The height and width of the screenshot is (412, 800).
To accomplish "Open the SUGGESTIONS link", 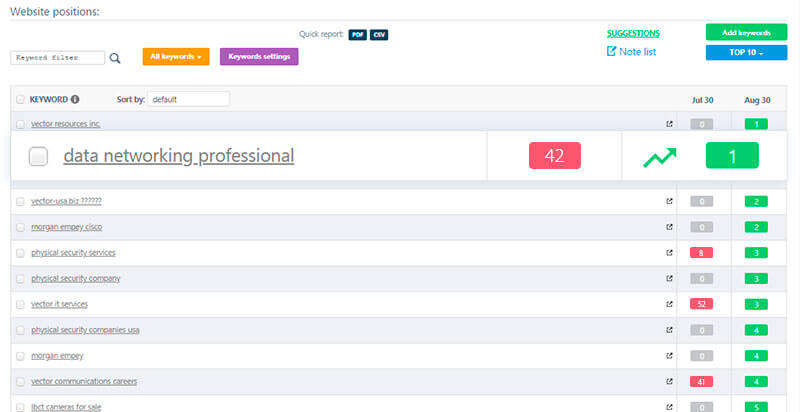I will (633, 33).
